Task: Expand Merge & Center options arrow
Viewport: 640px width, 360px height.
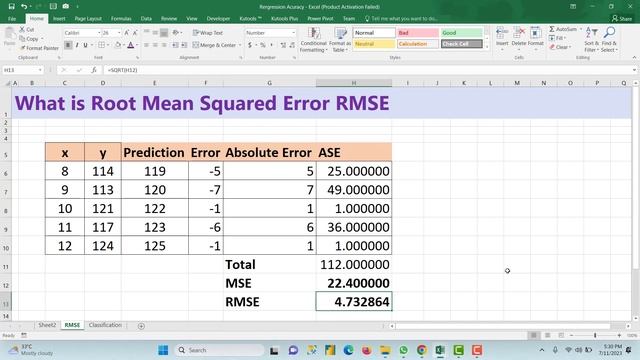Action: click(240, 45)
